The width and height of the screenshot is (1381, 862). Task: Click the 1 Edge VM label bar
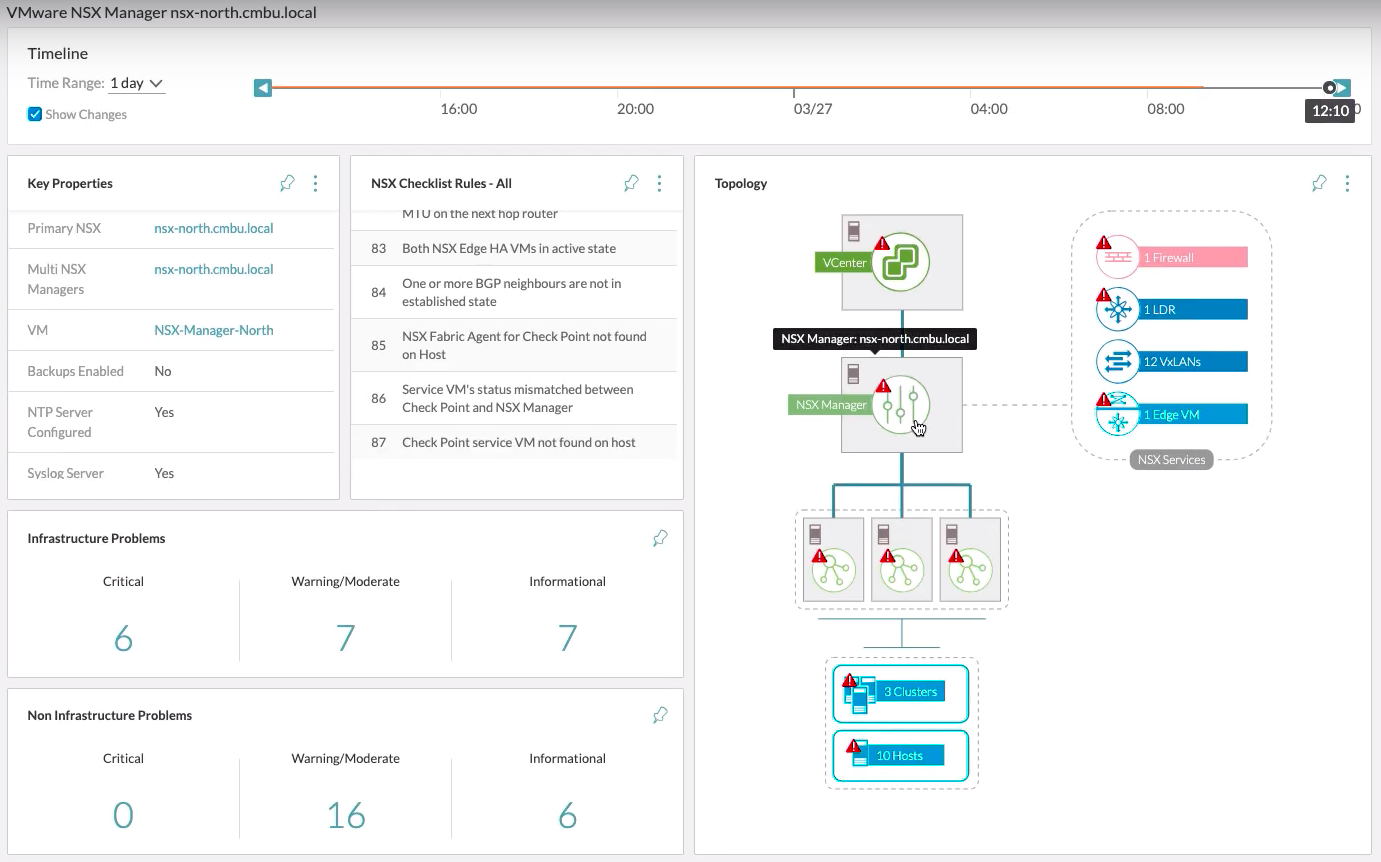point(1193,414)
